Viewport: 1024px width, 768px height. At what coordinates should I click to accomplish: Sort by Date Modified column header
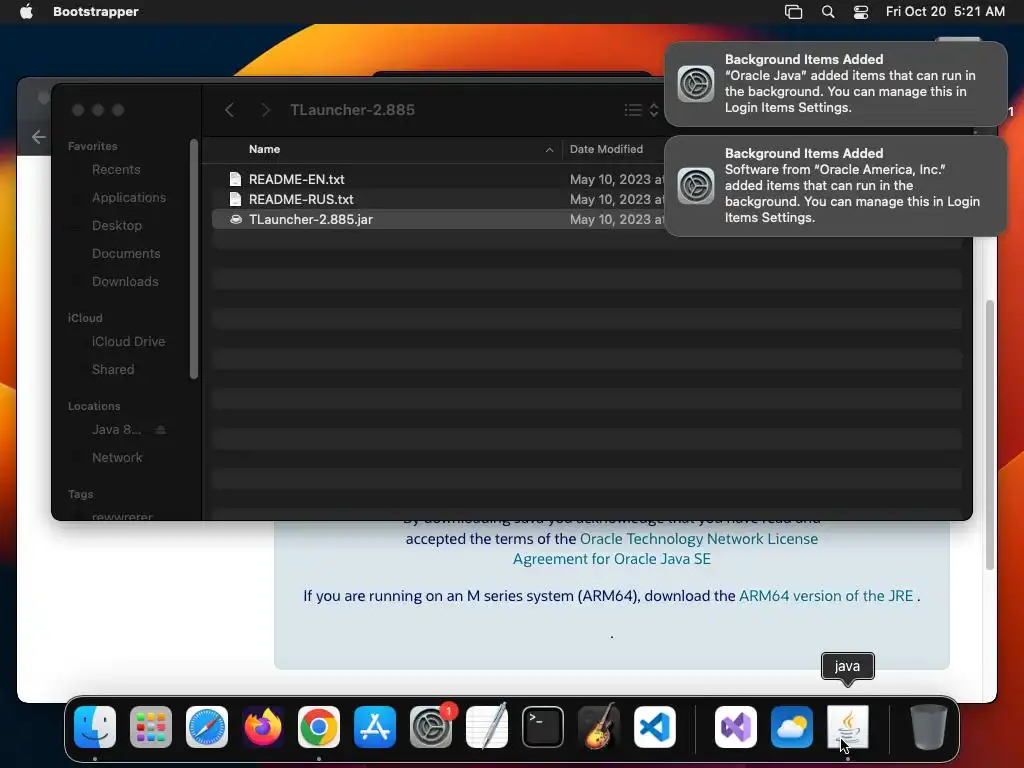[x=606, y=150]
